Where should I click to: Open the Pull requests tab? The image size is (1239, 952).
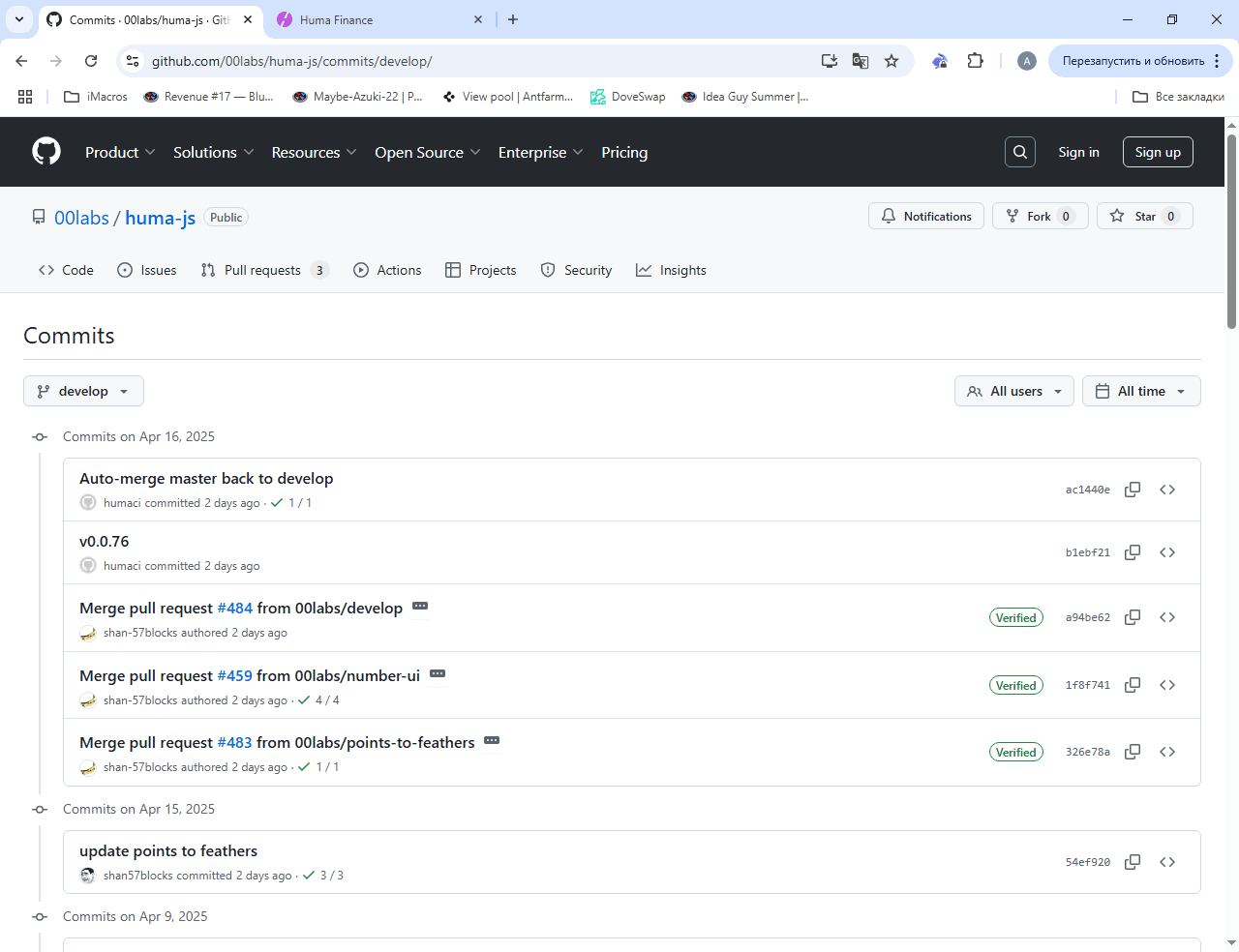(264, 270)
